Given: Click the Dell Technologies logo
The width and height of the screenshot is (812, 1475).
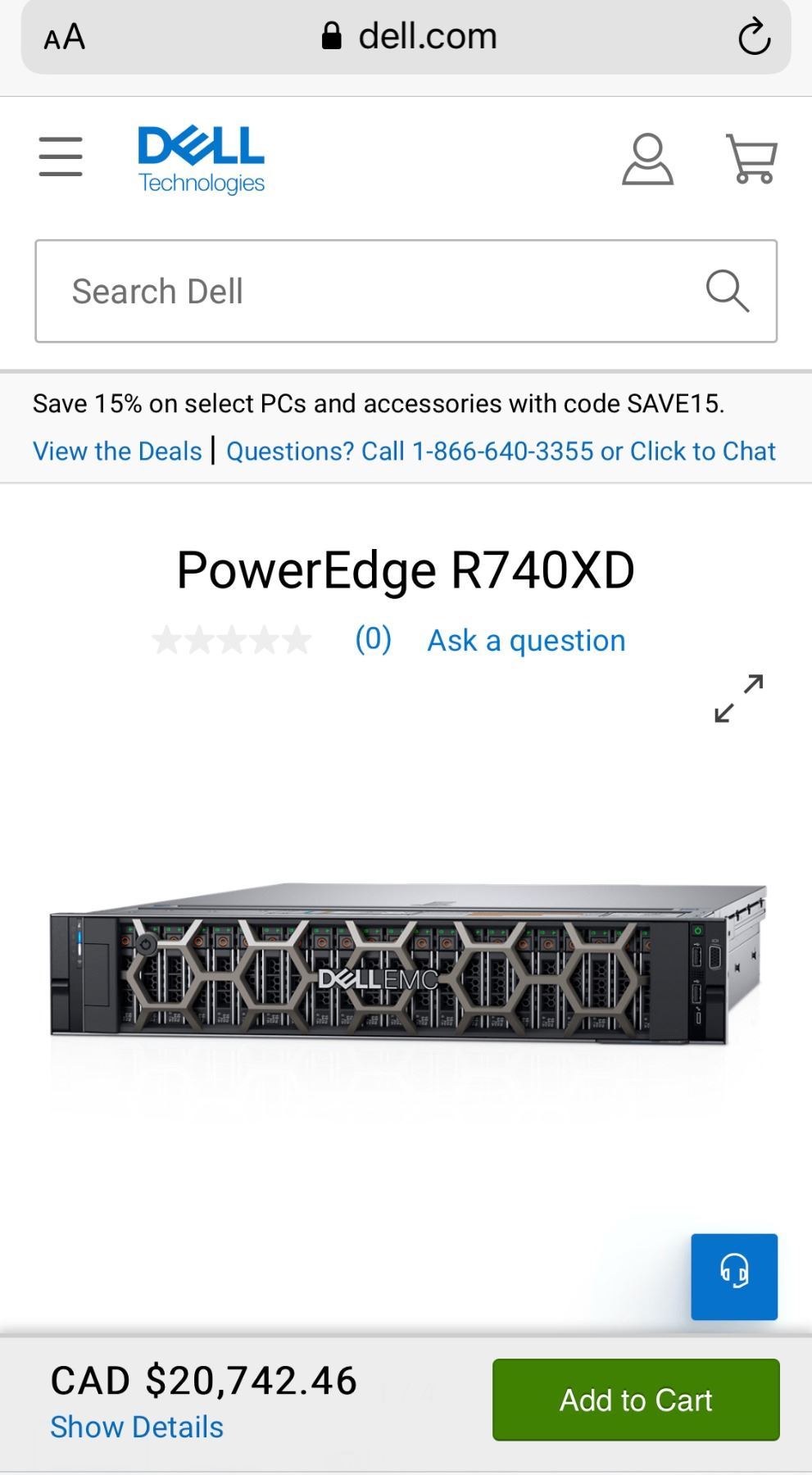Looking at the screenshot, I should [202, 160].
